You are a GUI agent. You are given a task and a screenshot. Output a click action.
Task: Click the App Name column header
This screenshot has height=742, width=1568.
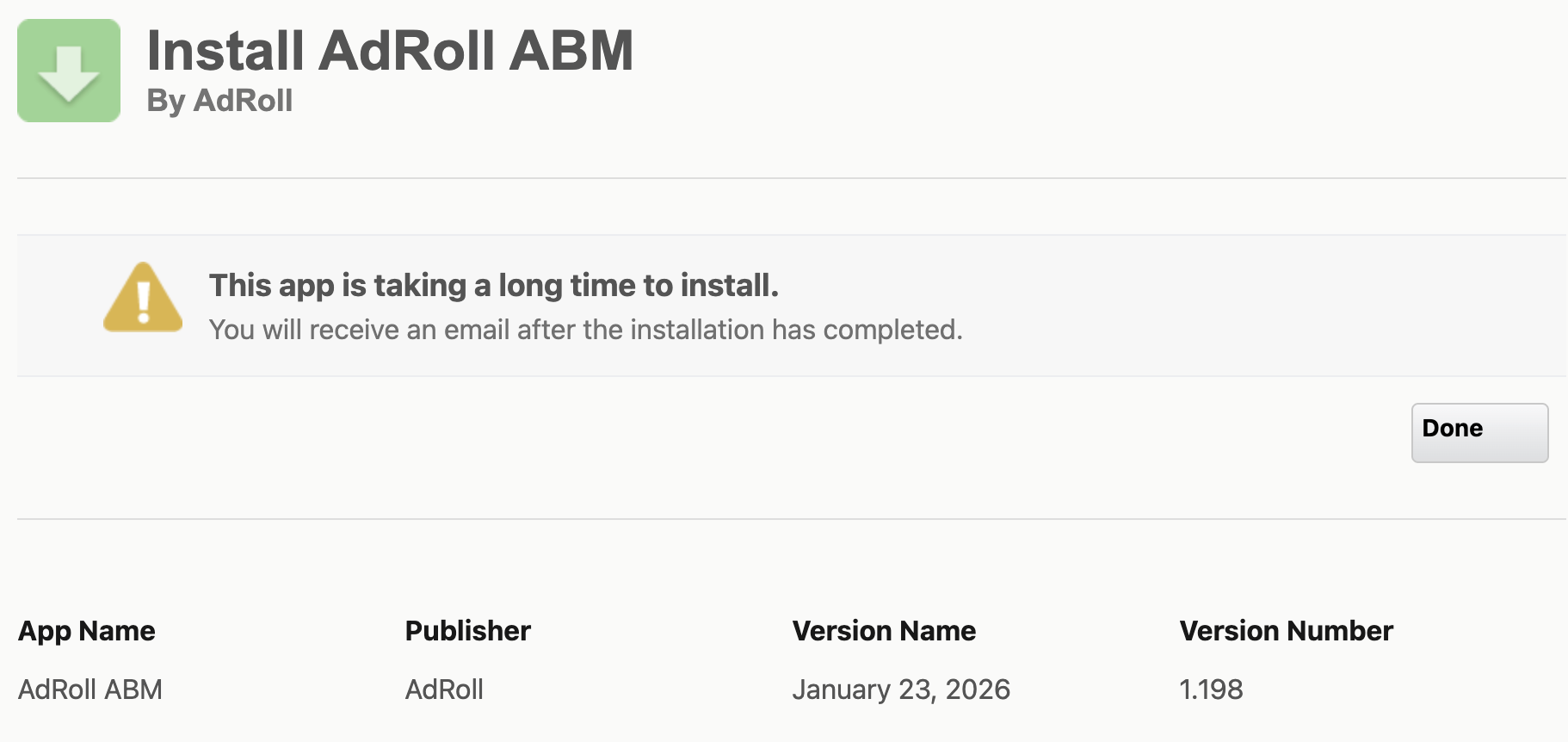point(87,631)
